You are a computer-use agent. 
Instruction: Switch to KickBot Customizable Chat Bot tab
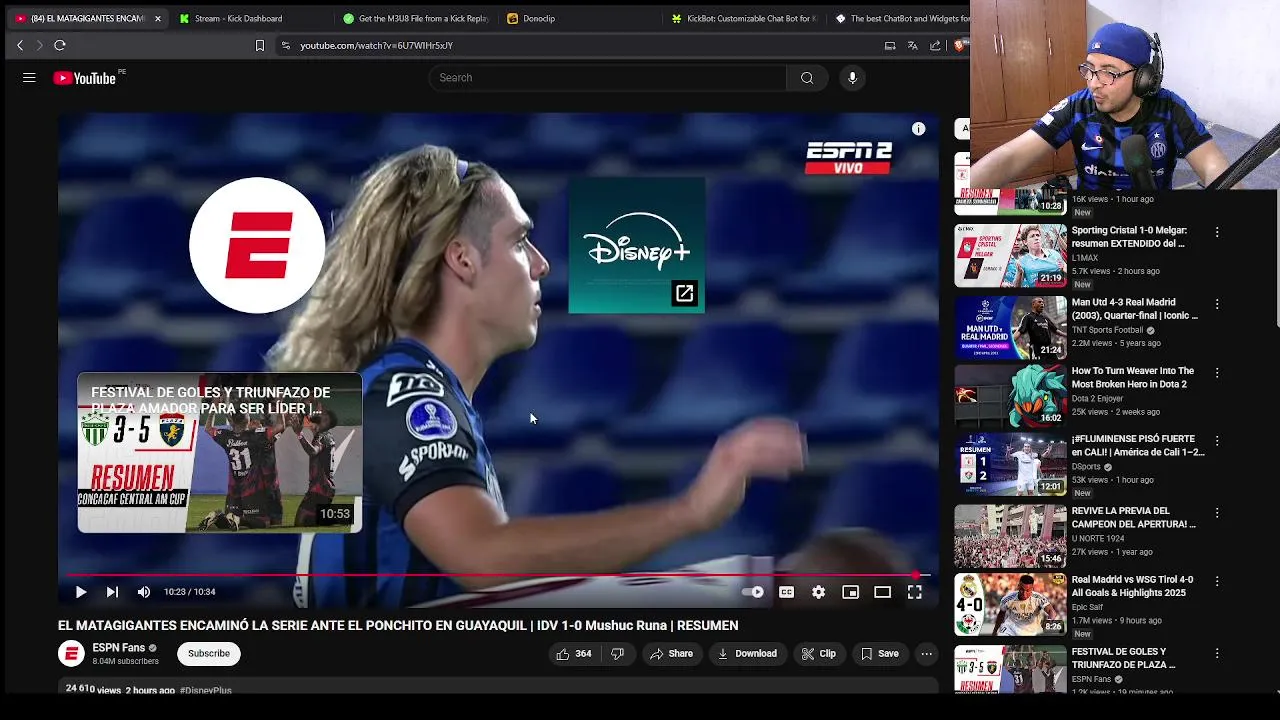(x=742, y=18)
